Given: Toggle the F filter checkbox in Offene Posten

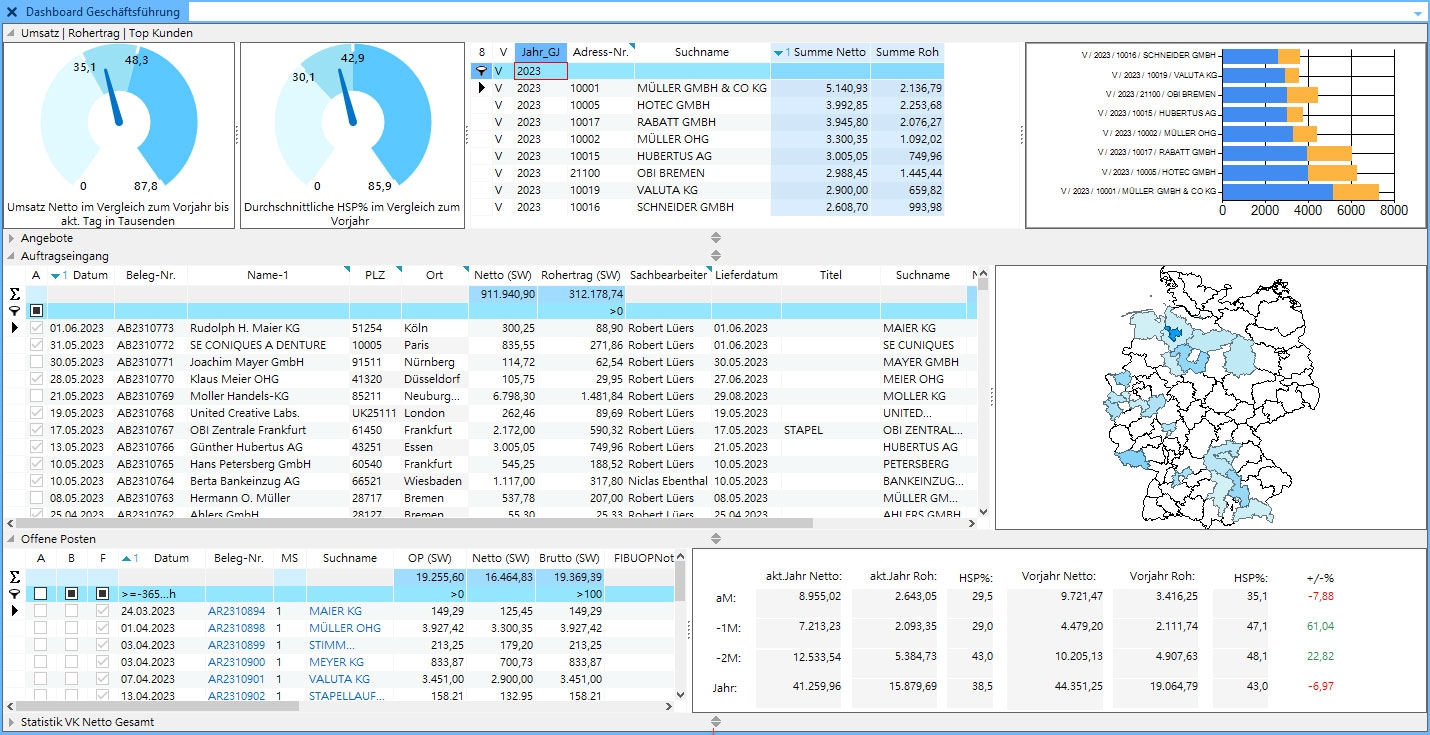Looking at the screenshot, I should (x=102, y=594).
